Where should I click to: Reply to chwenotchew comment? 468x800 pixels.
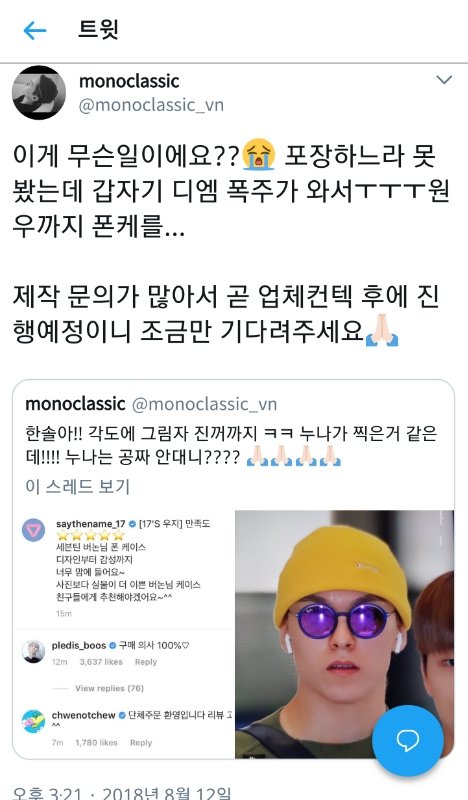coord(141,743)
